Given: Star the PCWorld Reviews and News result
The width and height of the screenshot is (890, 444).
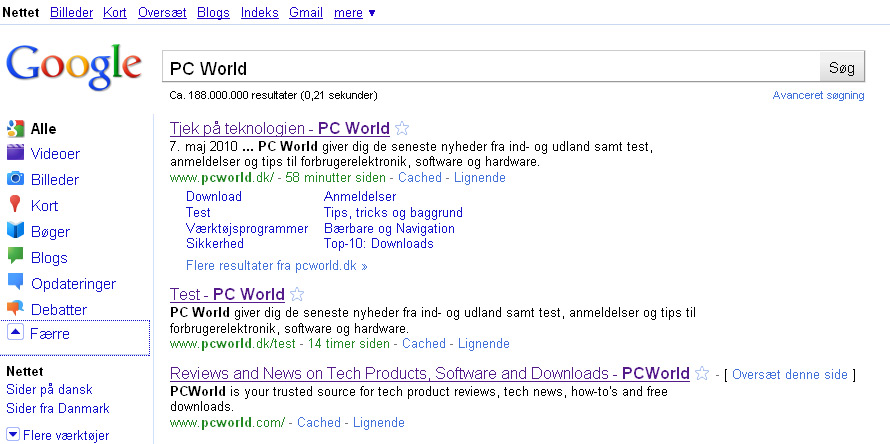Looking at the screenshot, I should click(x=702, y=374).
